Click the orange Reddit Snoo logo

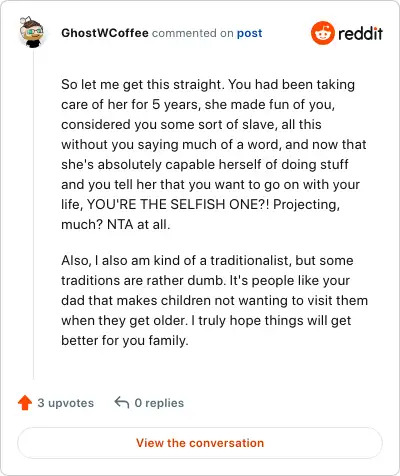coord(322,33)
